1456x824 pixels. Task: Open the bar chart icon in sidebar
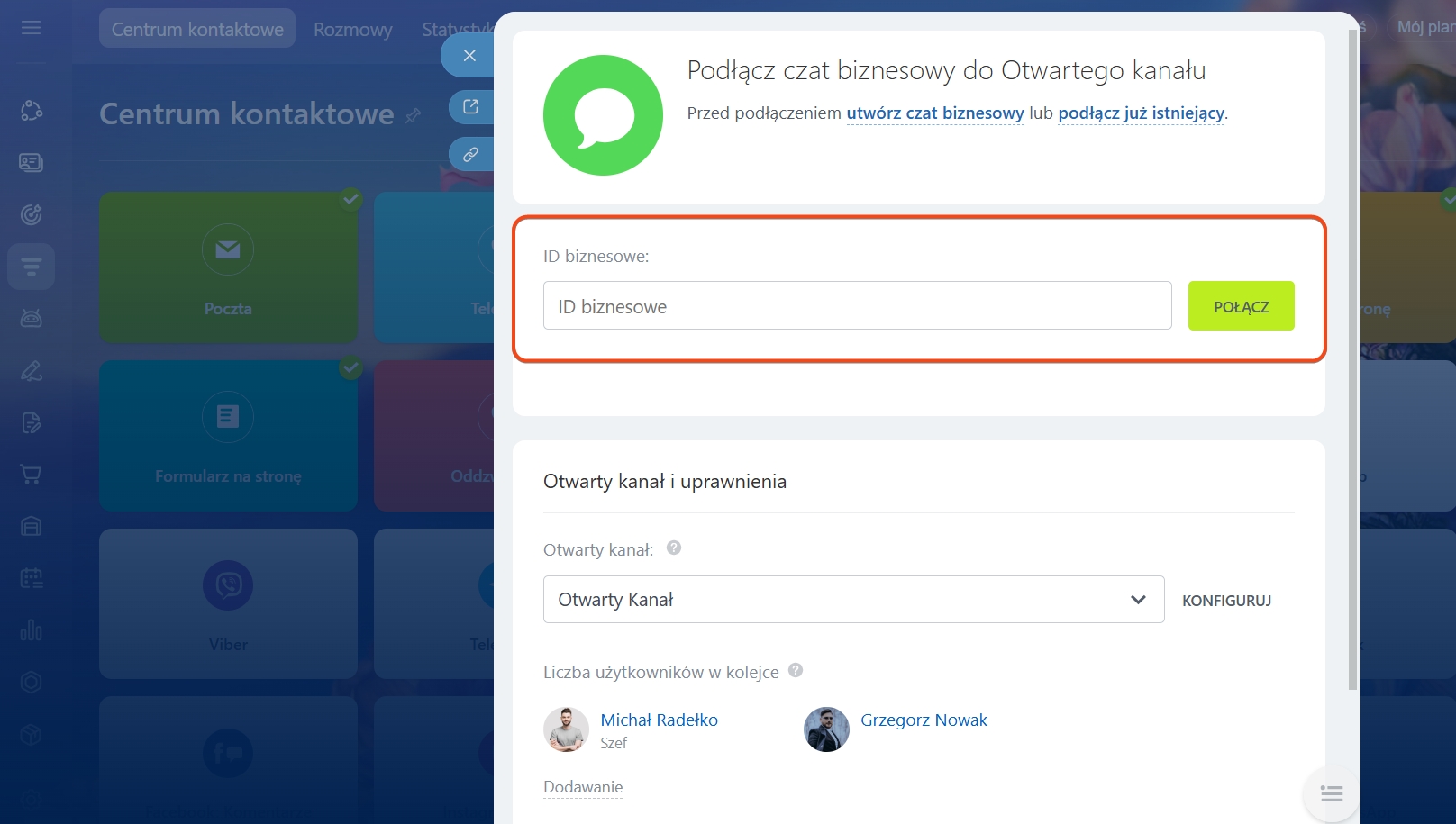point(32,629)
